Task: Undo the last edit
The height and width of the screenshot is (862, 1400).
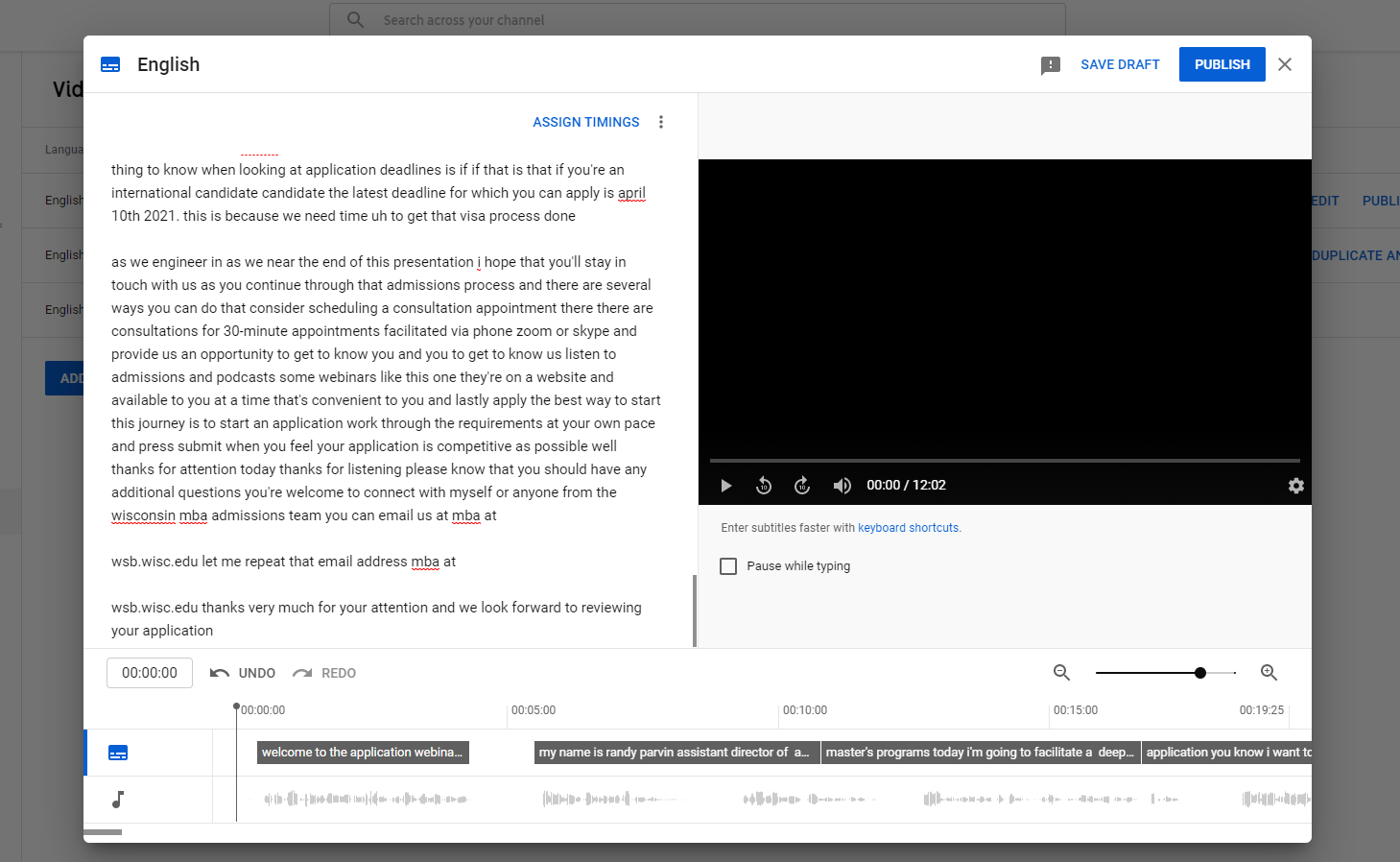Action: click(243, 673)
